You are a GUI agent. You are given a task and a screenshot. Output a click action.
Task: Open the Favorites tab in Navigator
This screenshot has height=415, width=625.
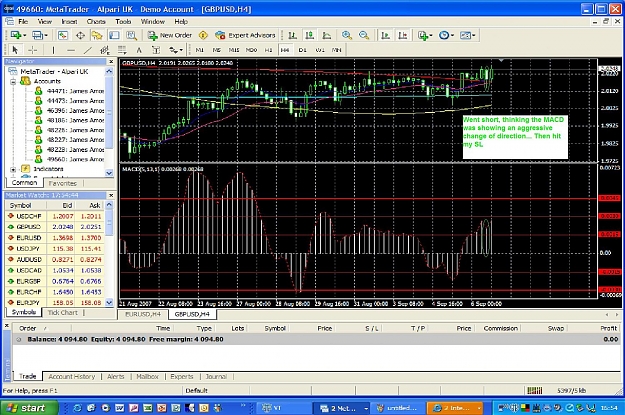(x=63, y=183)
